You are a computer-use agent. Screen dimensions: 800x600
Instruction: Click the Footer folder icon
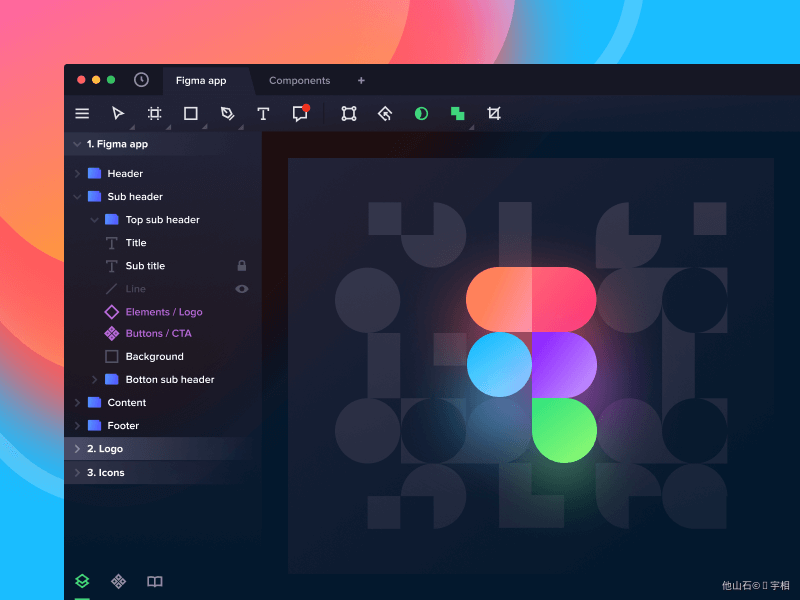94,425
